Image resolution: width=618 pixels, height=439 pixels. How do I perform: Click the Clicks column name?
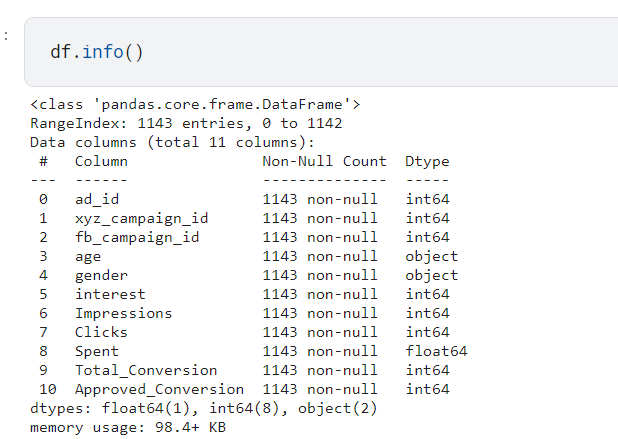point(101,332)
